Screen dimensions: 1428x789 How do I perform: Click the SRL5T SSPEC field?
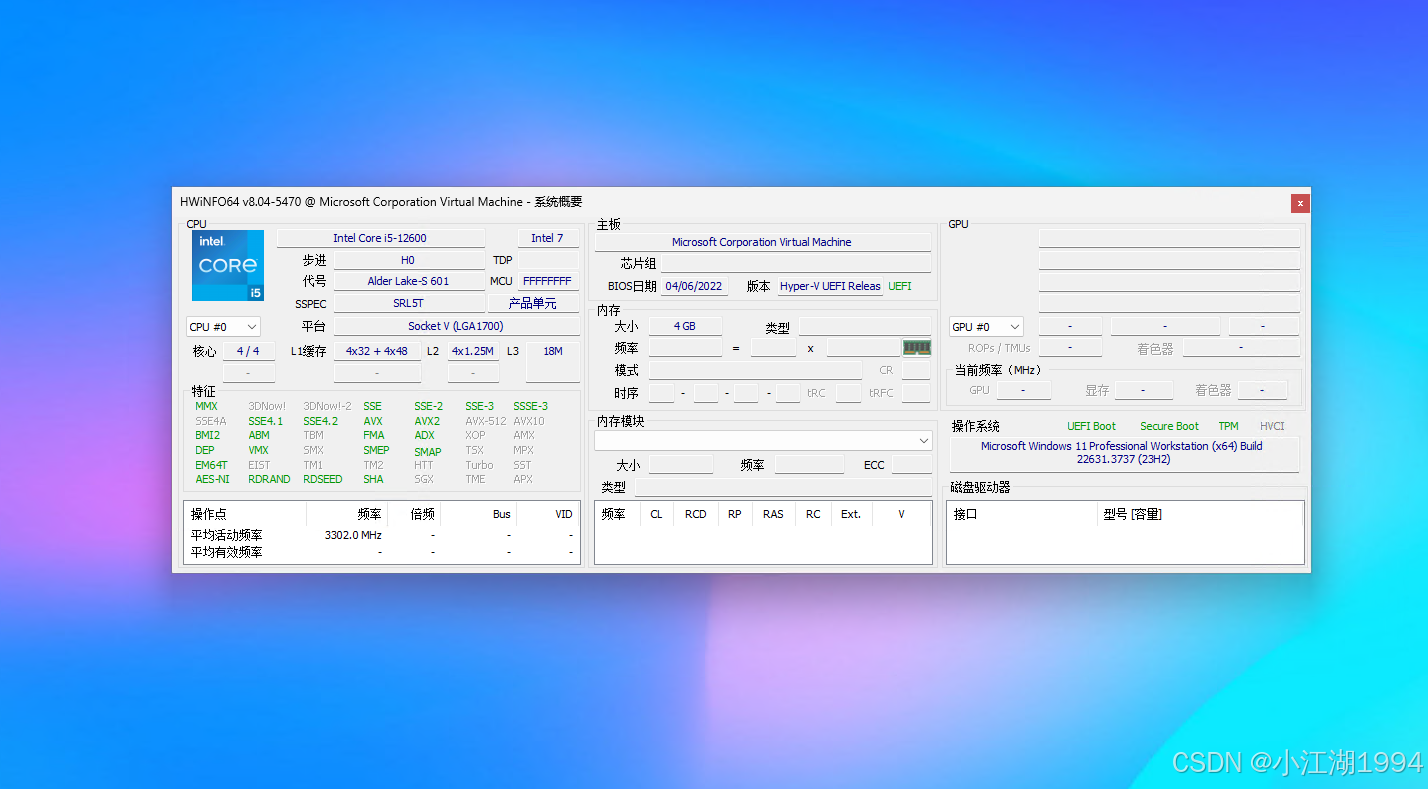(407, 303)
